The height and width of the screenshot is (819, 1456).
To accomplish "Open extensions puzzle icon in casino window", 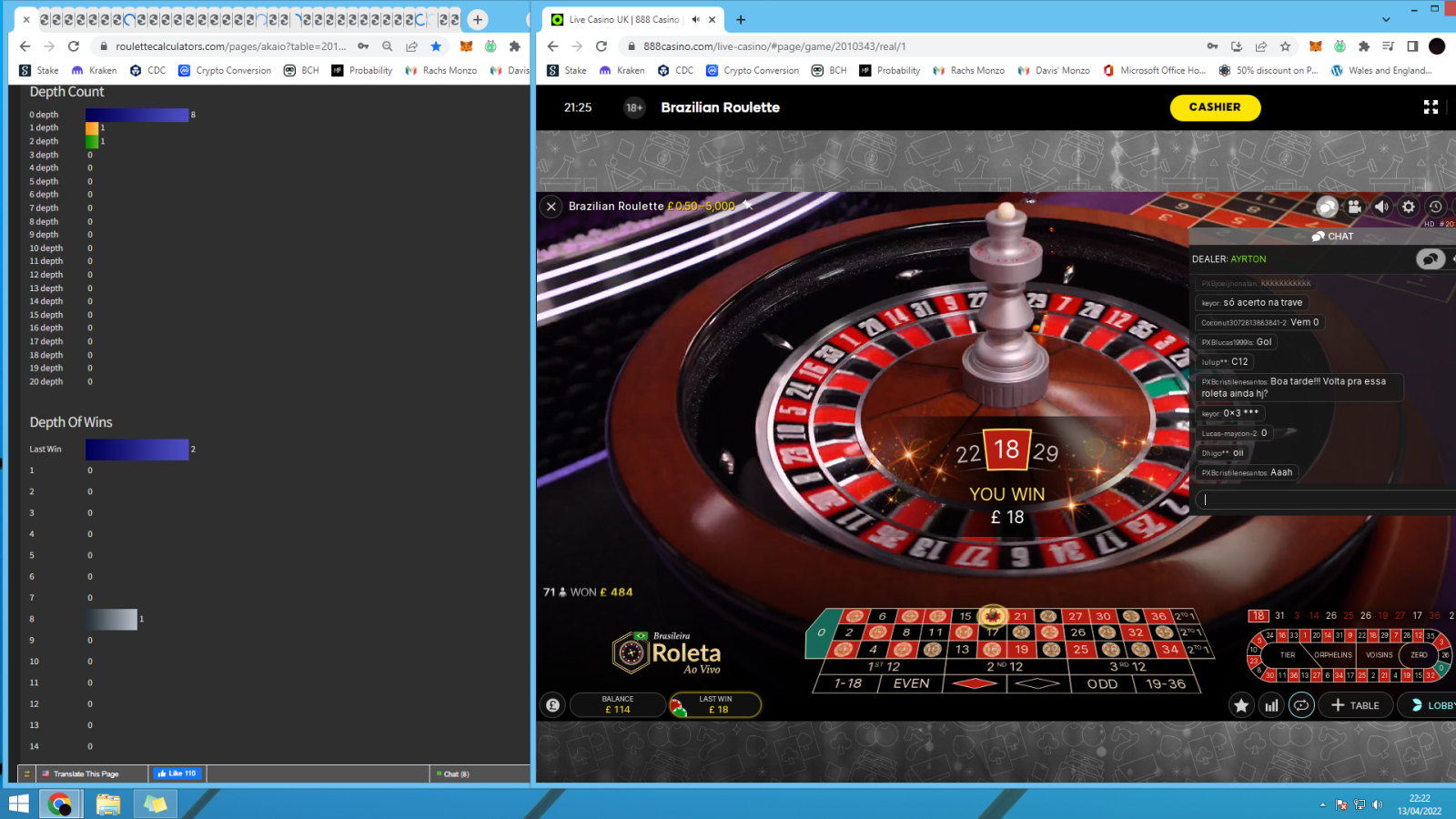I will (1363, 46).
